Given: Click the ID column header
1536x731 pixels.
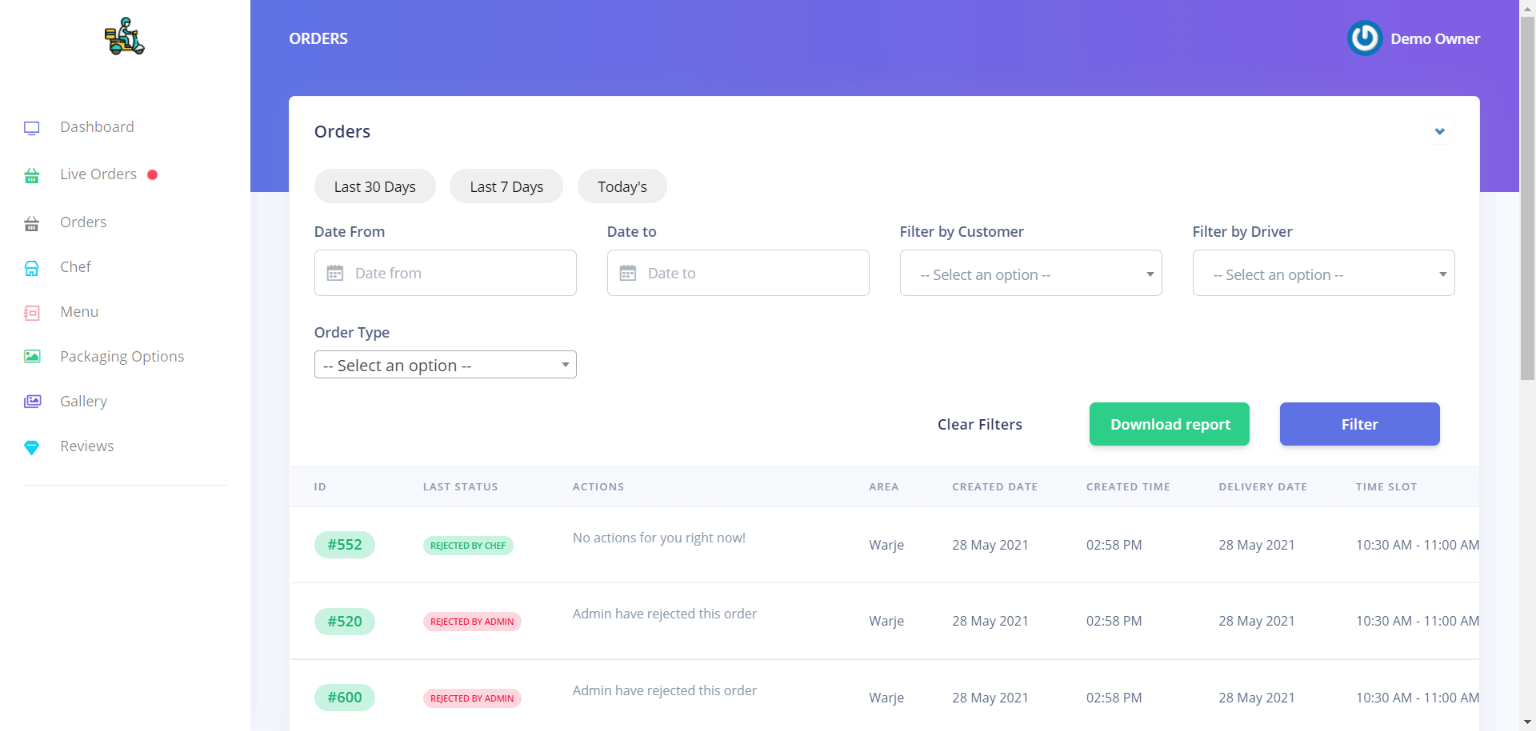Looking at the screenshot, I should coord(320,487).
